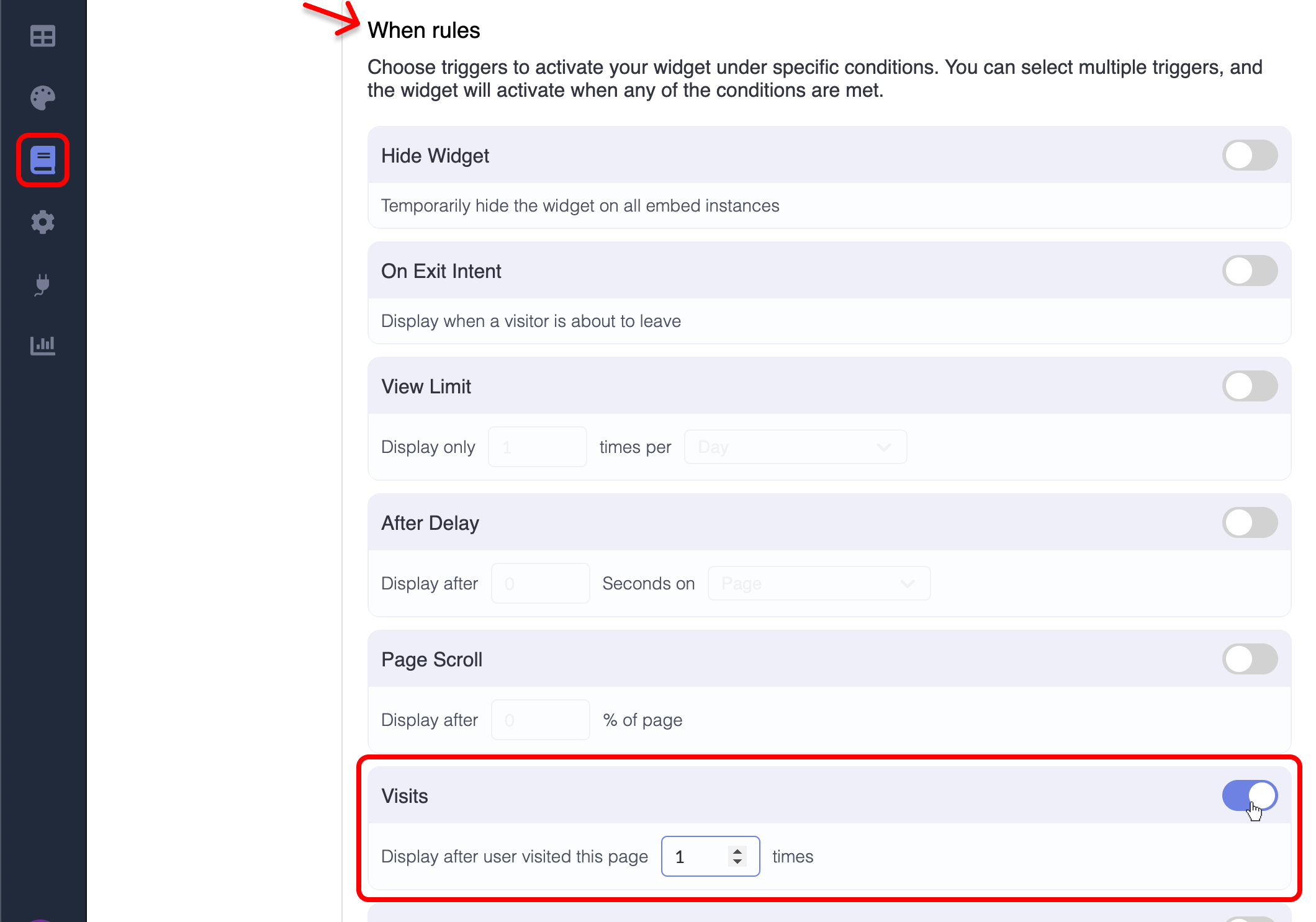Decrease visits count with the down arrow

click(737, 862)
